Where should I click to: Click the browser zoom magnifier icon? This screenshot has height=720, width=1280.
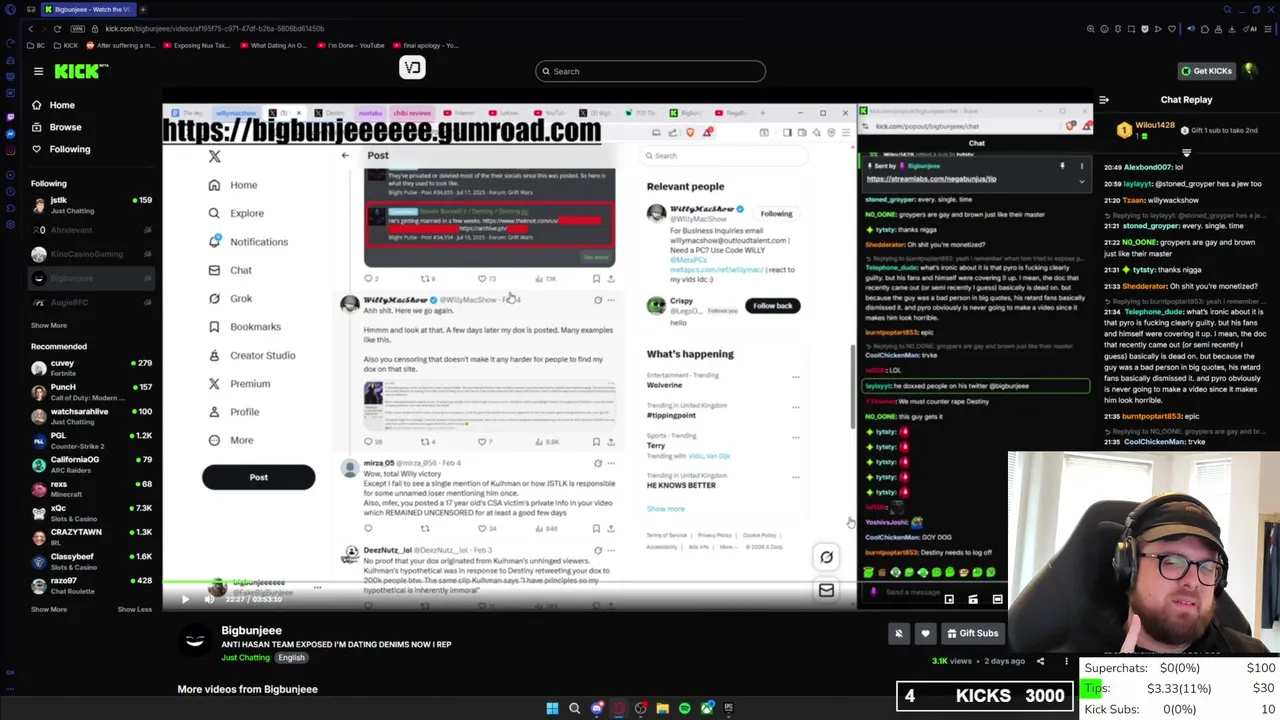tap(1090, 29)
